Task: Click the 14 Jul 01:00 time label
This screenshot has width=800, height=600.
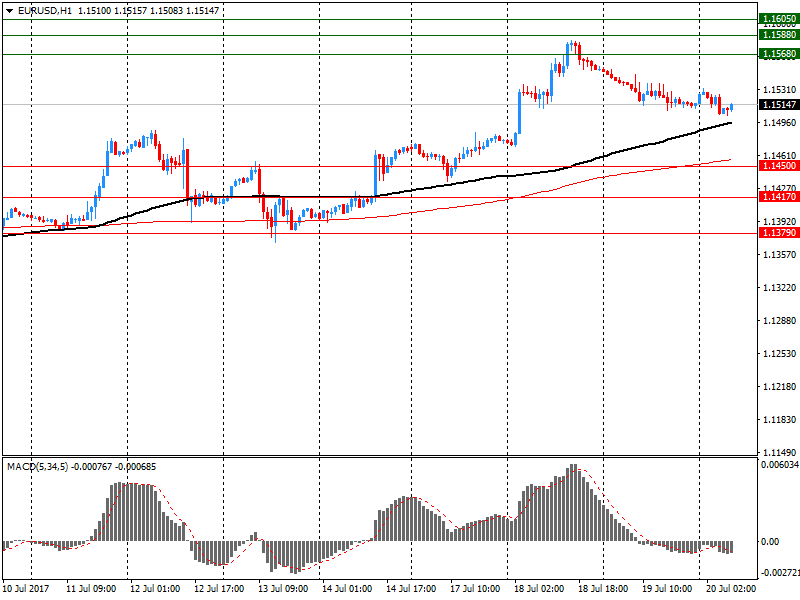Action: click(347, 589)
